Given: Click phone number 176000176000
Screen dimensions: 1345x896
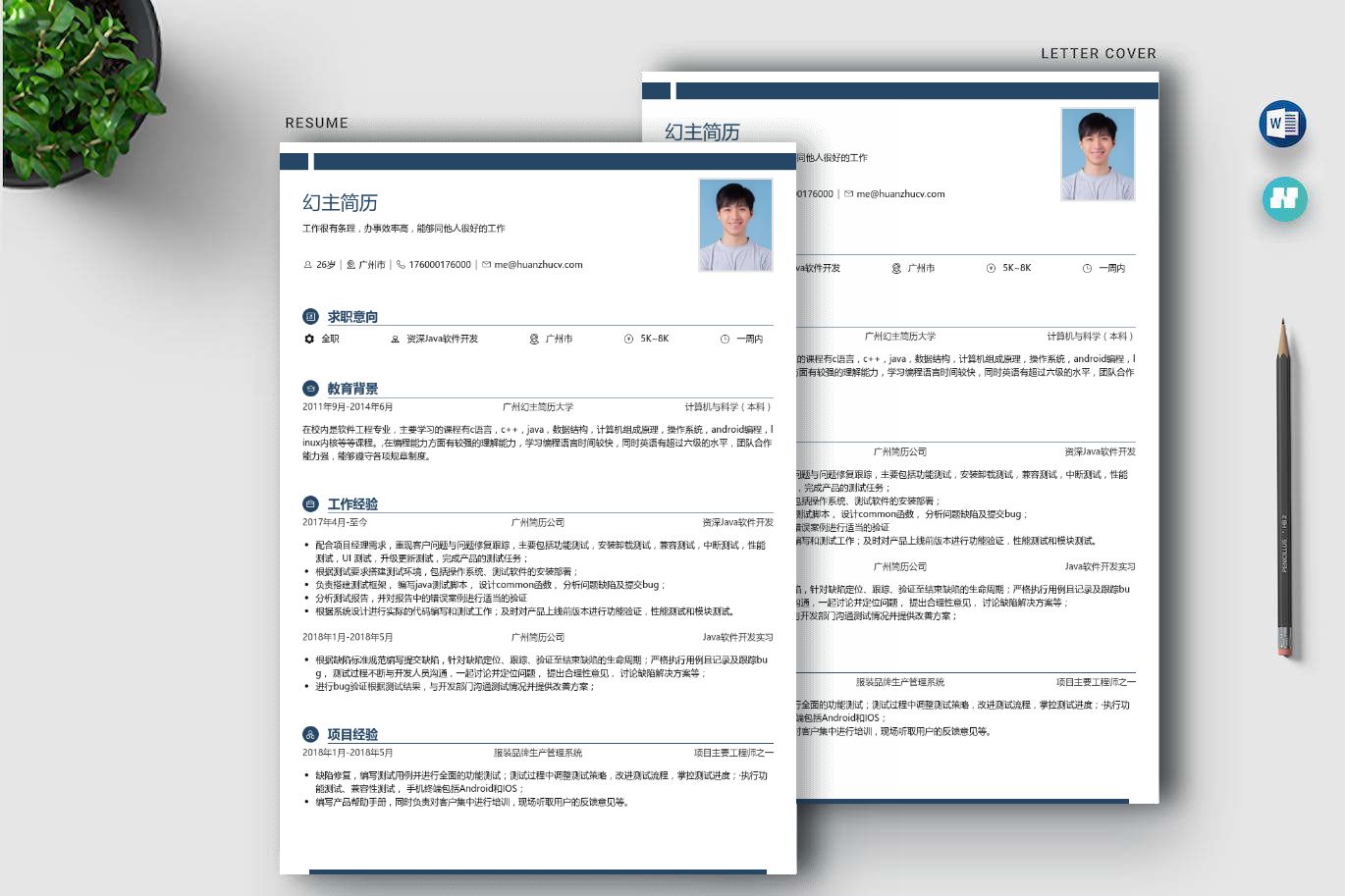Looking at the screenshot, I should click(440, 265).
